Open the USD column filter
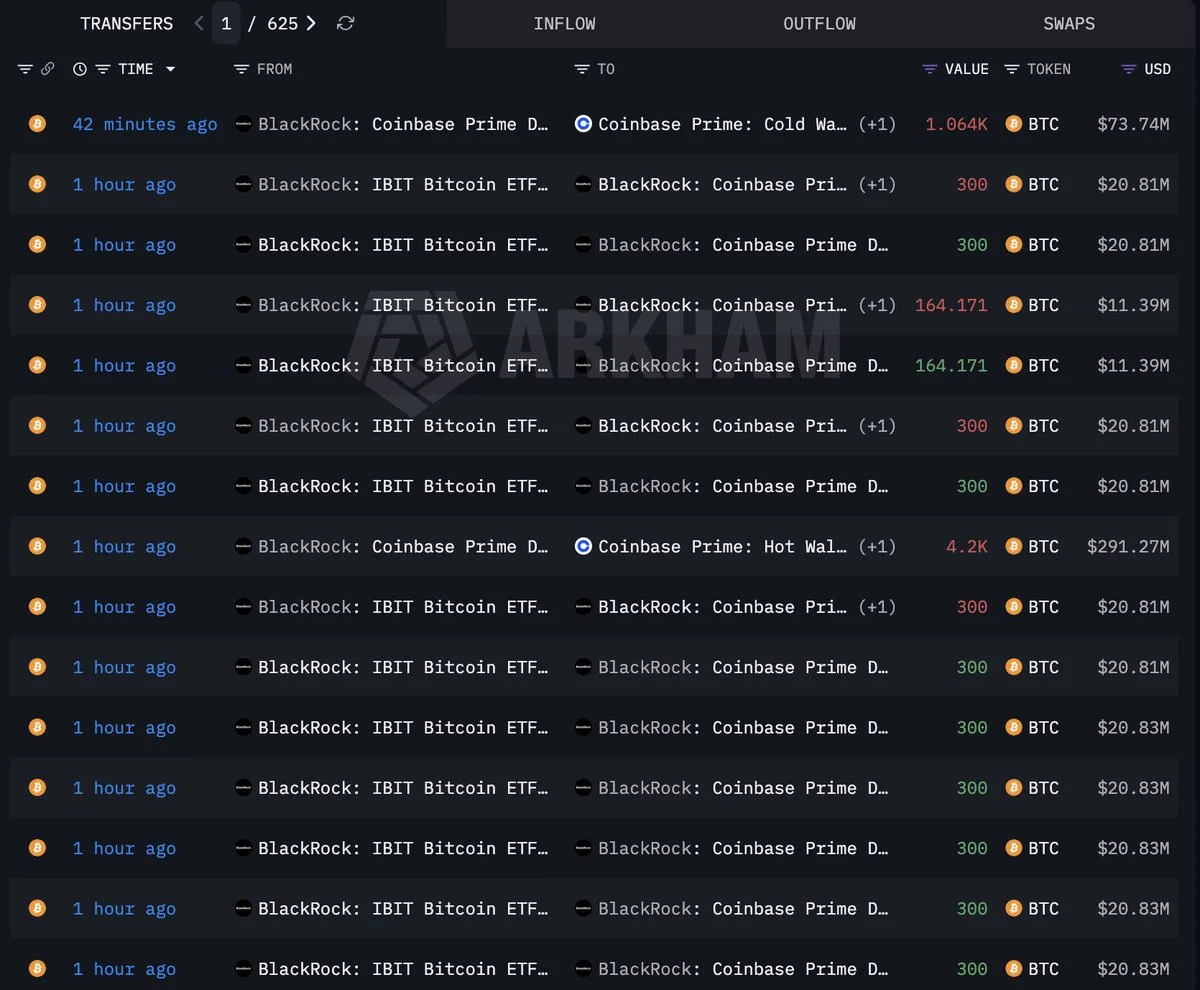The width and height of the screenshot is (1200, 990). coord(1129,69)
